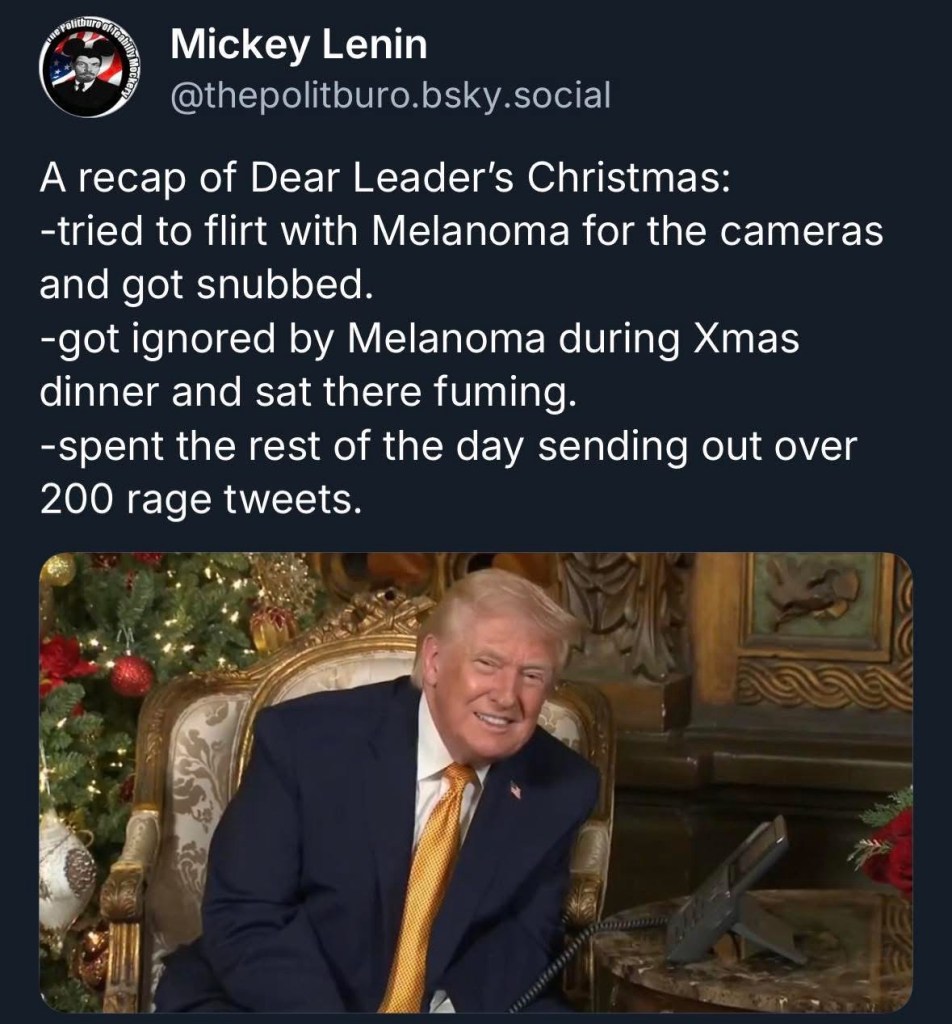Click the display name Mickey Lenin
952x1024 pixels.
pyautogui.click(x=298, y=45)
